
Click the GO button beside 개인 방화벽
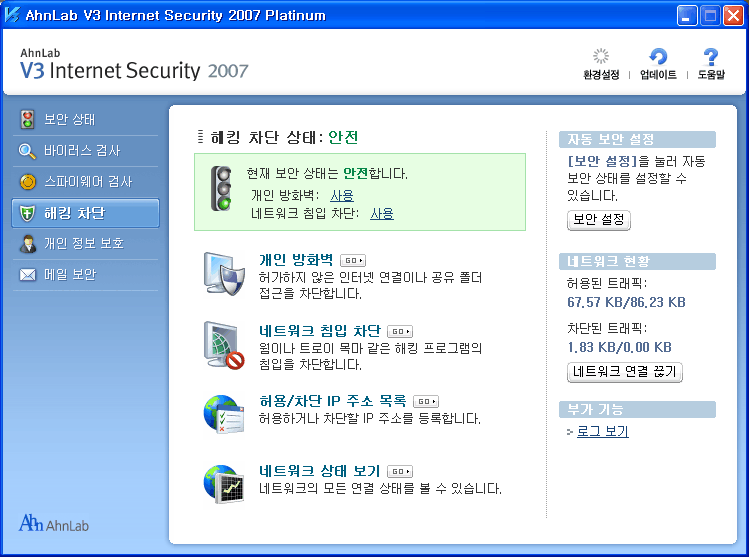(353, 260)
